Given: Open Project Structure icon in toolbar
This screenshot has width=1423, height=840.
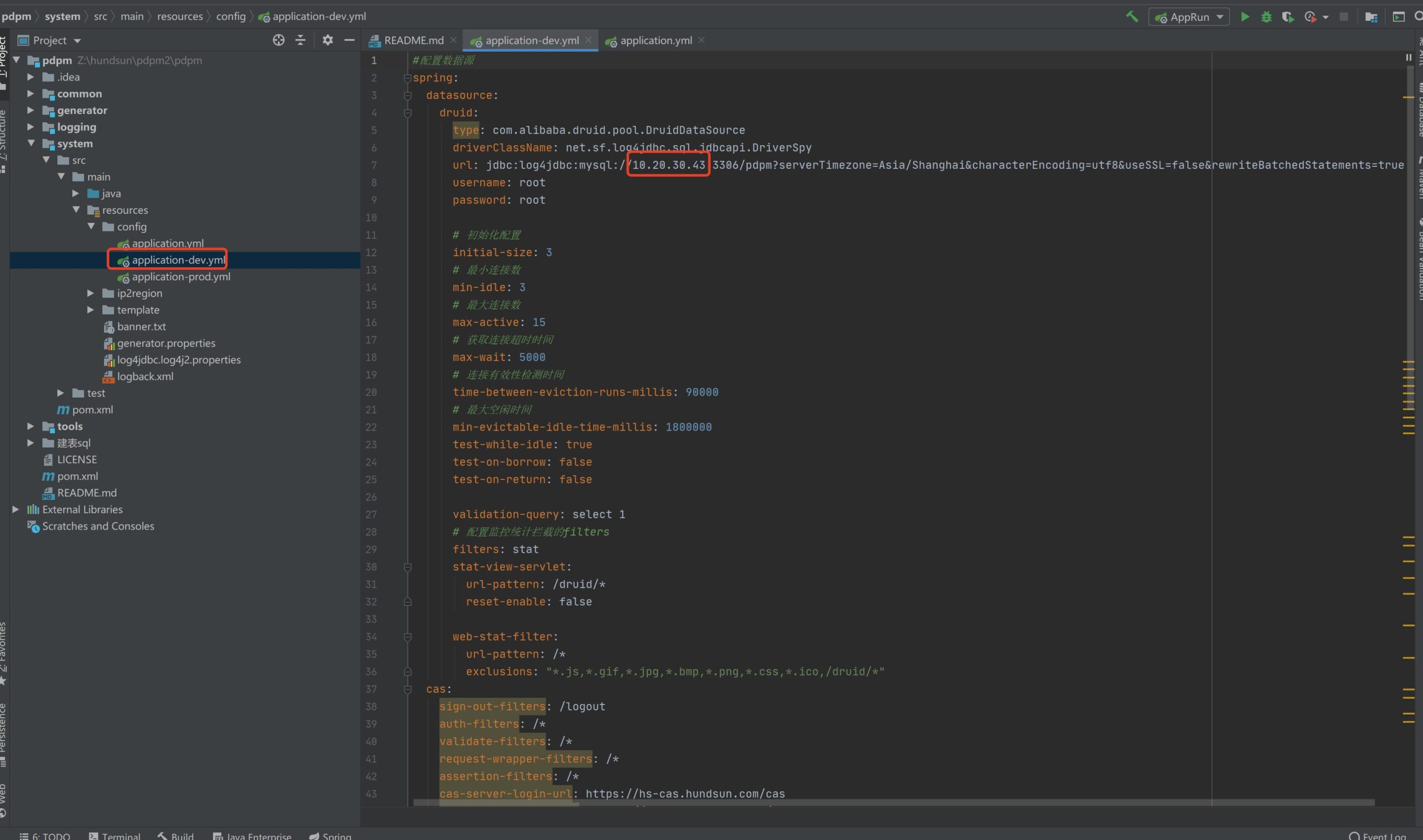Looking at the screenshot, I should coord(1371,17).
